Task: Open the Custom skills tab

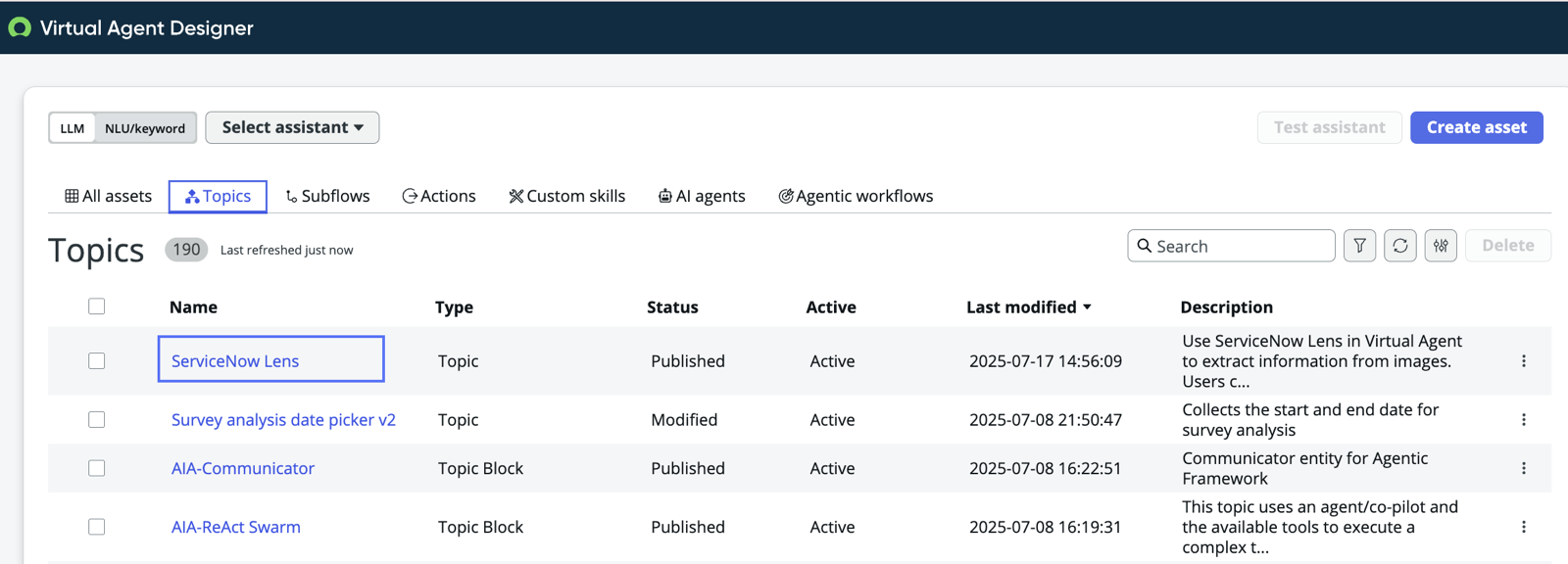Action: click(566, 196)
